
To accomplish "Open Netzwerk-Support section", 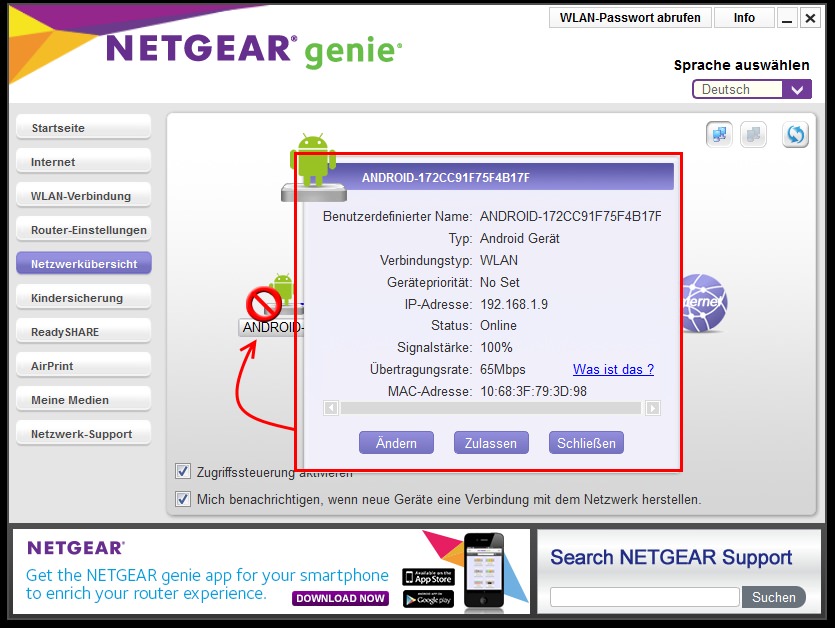I will 84,434.
